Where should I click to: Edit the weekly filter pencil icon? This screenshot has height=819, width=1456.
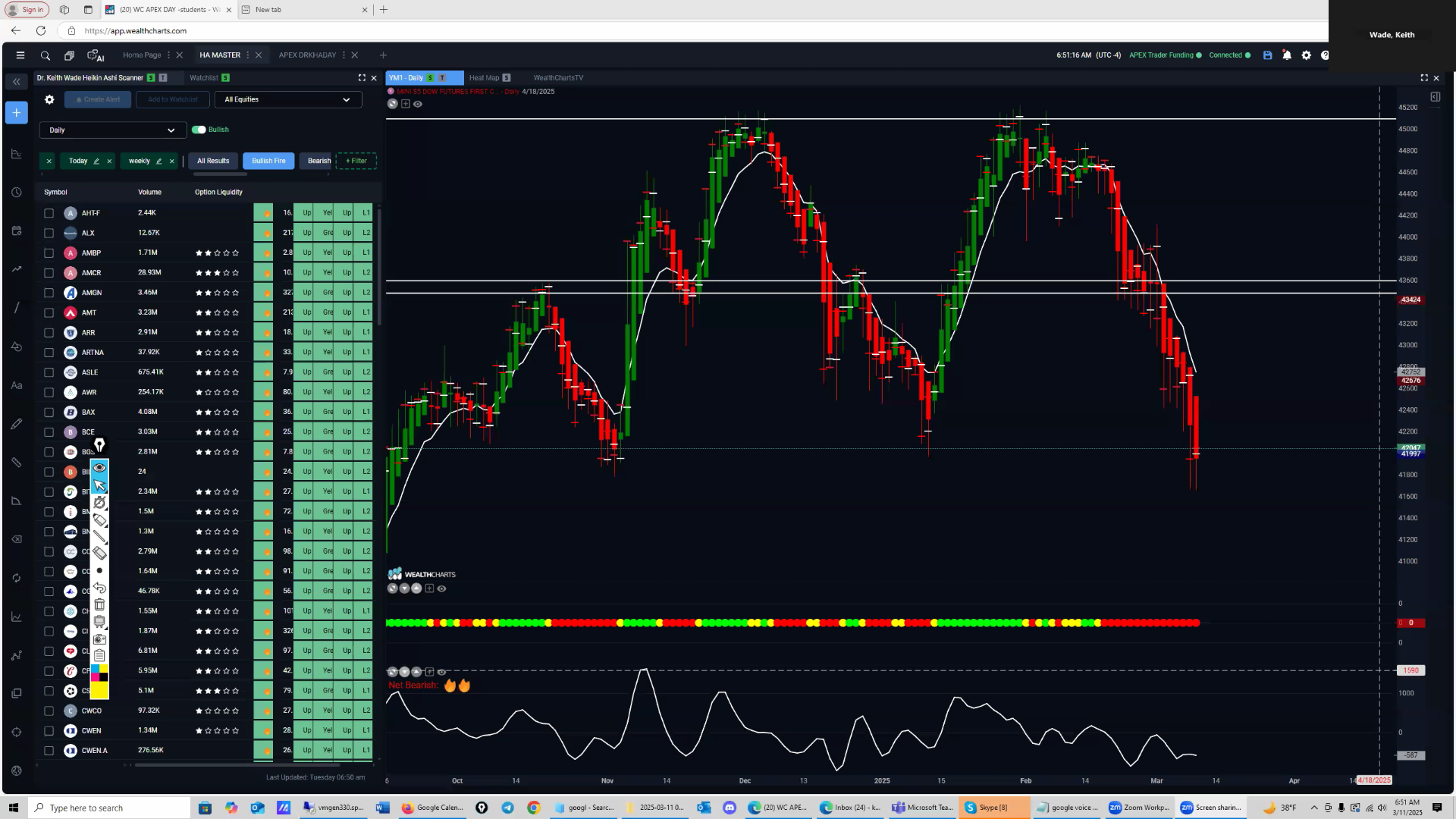tap(158, 161)
